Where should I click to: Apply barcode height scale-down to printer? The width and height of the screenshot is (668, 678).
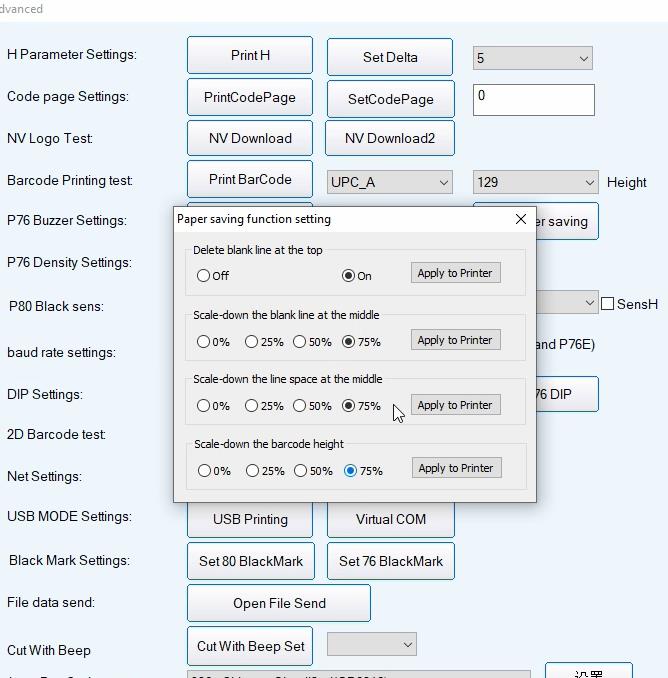(457, 468)
